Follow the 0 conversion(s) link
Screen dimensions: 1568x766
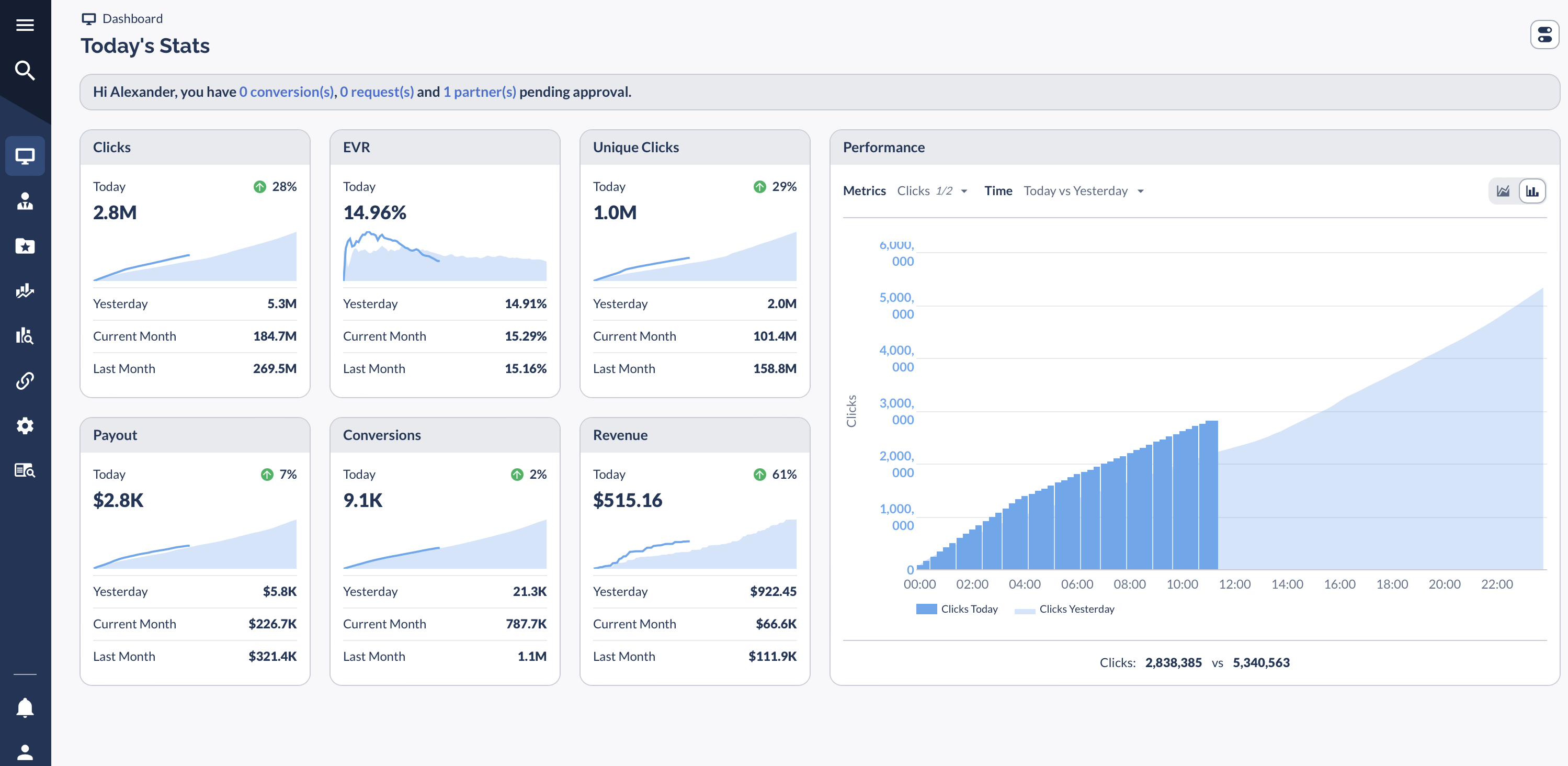point(286,92)
